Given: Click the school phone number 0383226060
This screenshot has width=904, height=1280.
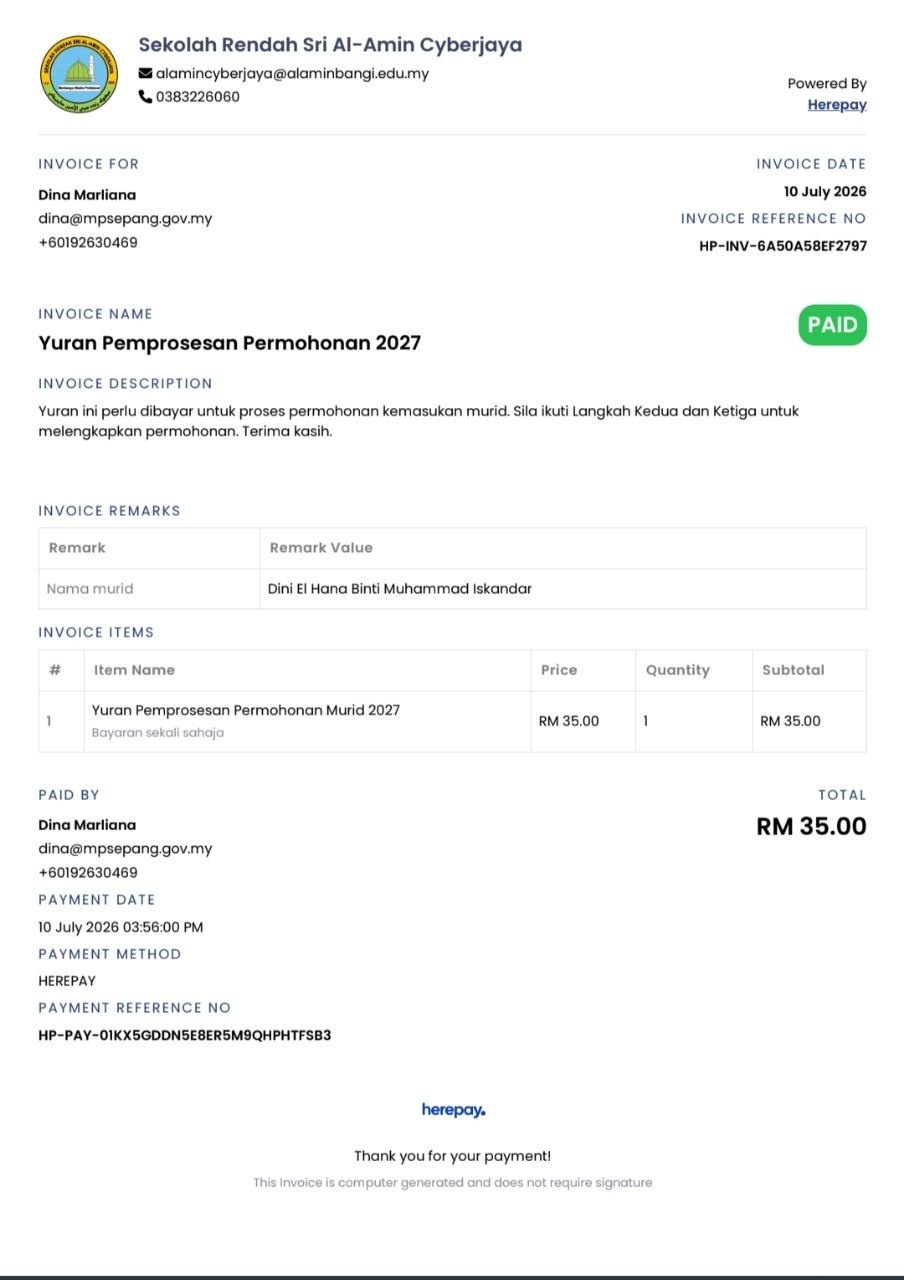Looking at the screenshot, I should pyautogui.click(x=198, y=97).
